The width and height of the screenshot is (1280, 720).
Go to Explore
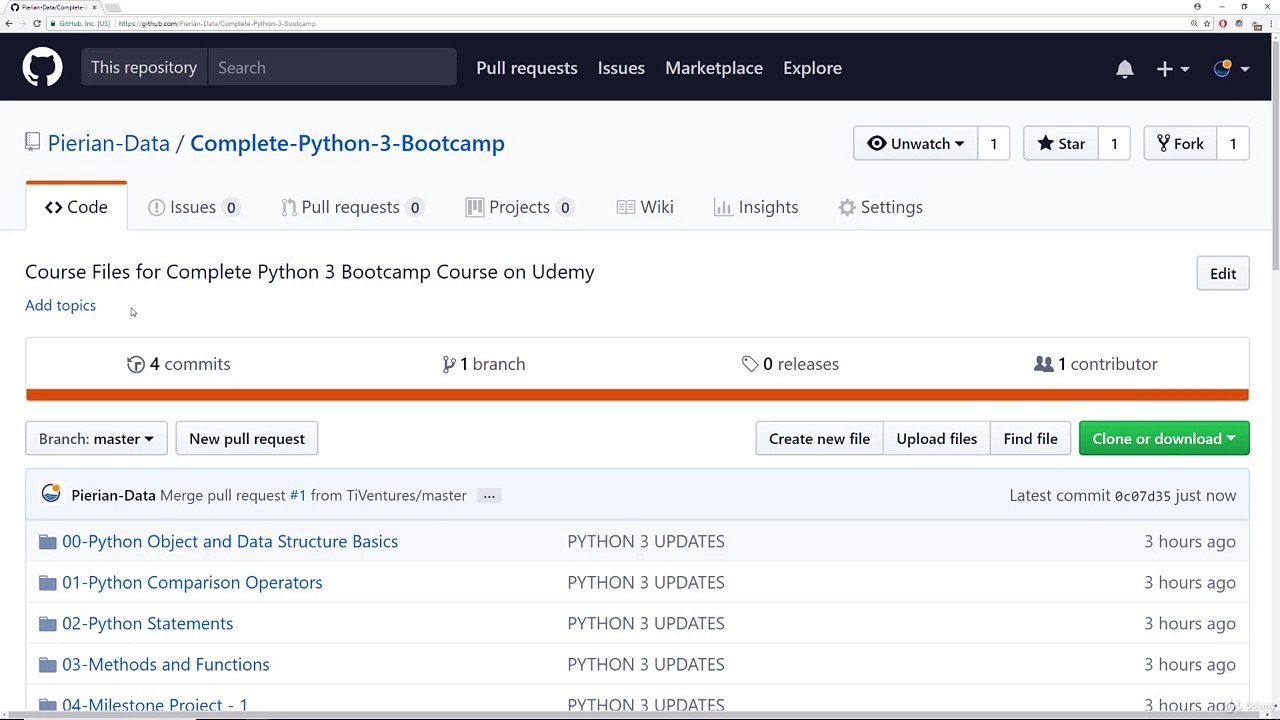[x=812, y=68]
